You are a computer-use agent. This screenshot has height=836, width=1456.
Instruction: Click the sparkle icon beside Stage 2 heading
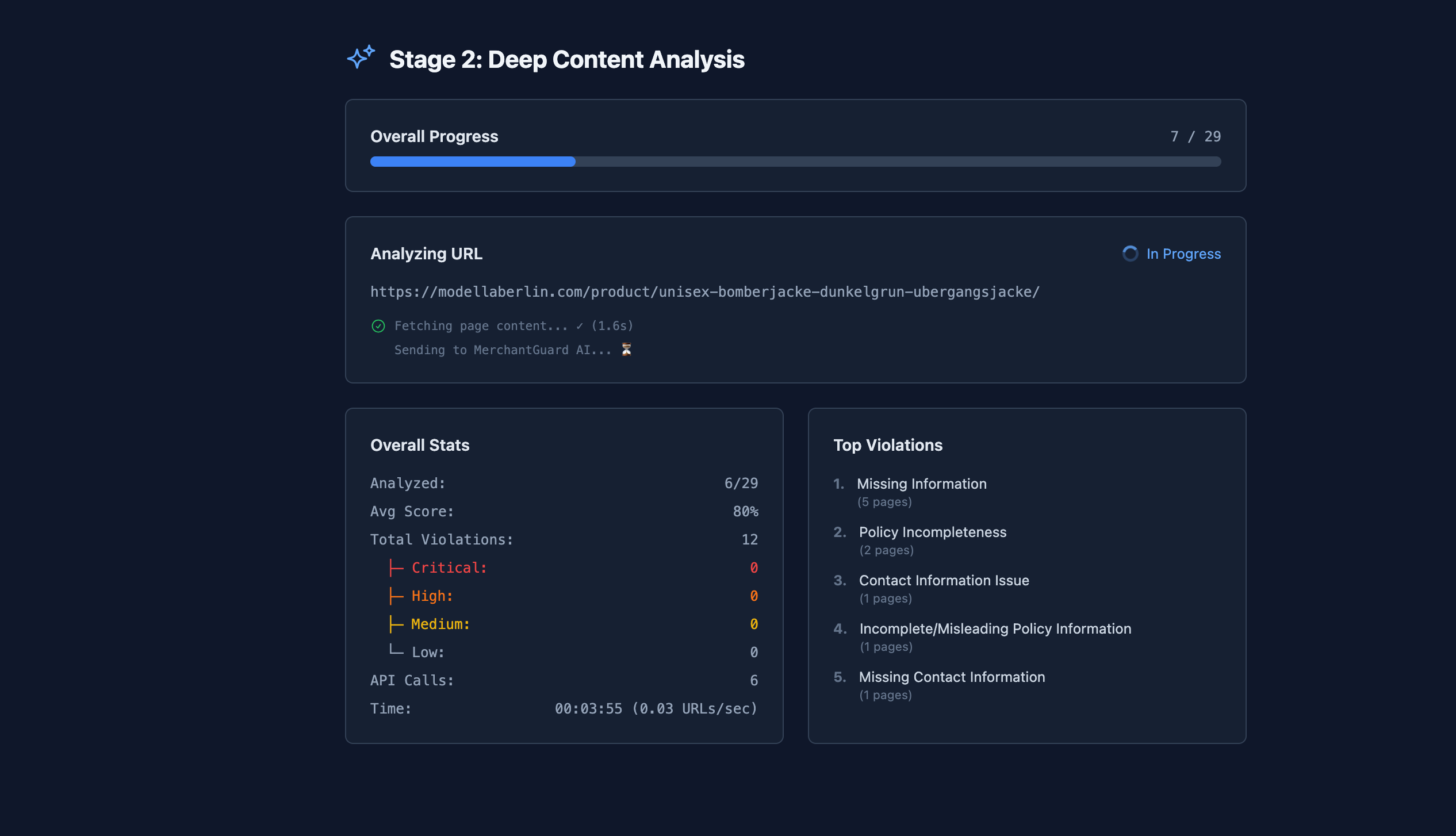360,58
